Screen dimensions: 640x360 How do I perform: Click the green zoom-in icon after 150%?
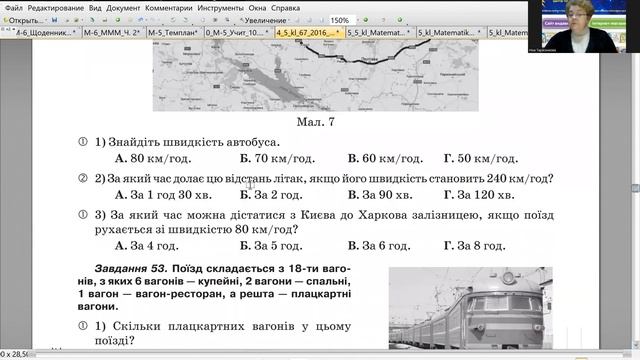coord(365,20)
